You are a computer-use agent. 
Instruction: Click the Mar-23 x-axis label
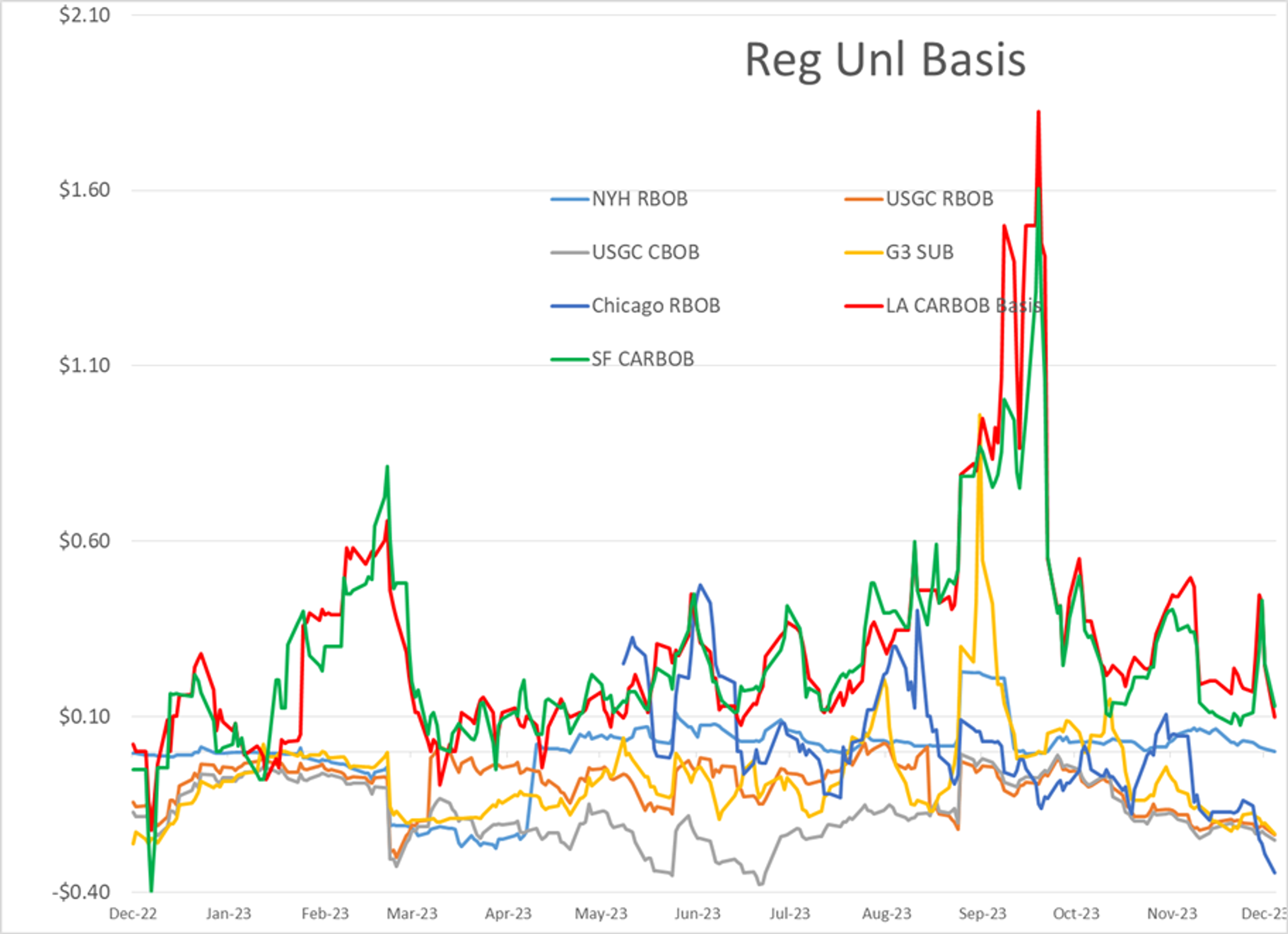(412, 914)
